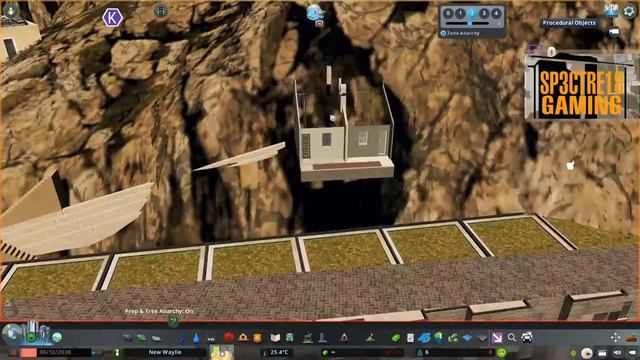Select zoning depth 1 button

coord(460,13)
